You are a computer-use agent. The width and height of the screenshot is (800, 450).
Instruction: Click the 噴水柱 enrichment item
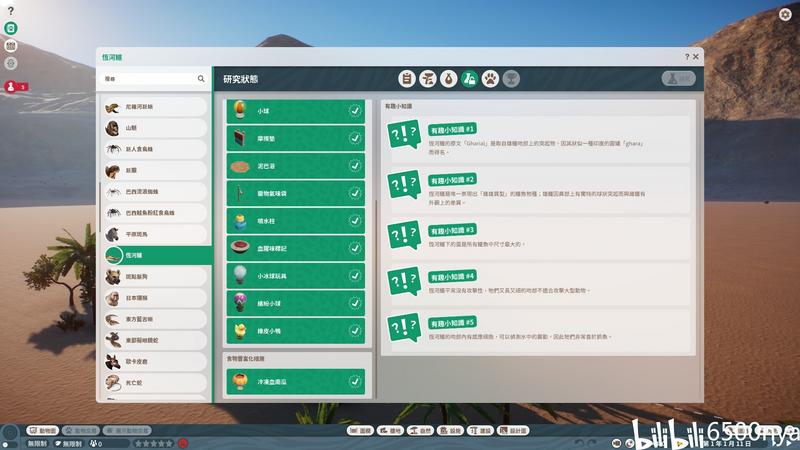pyautogui.click(x=296, y=221)
